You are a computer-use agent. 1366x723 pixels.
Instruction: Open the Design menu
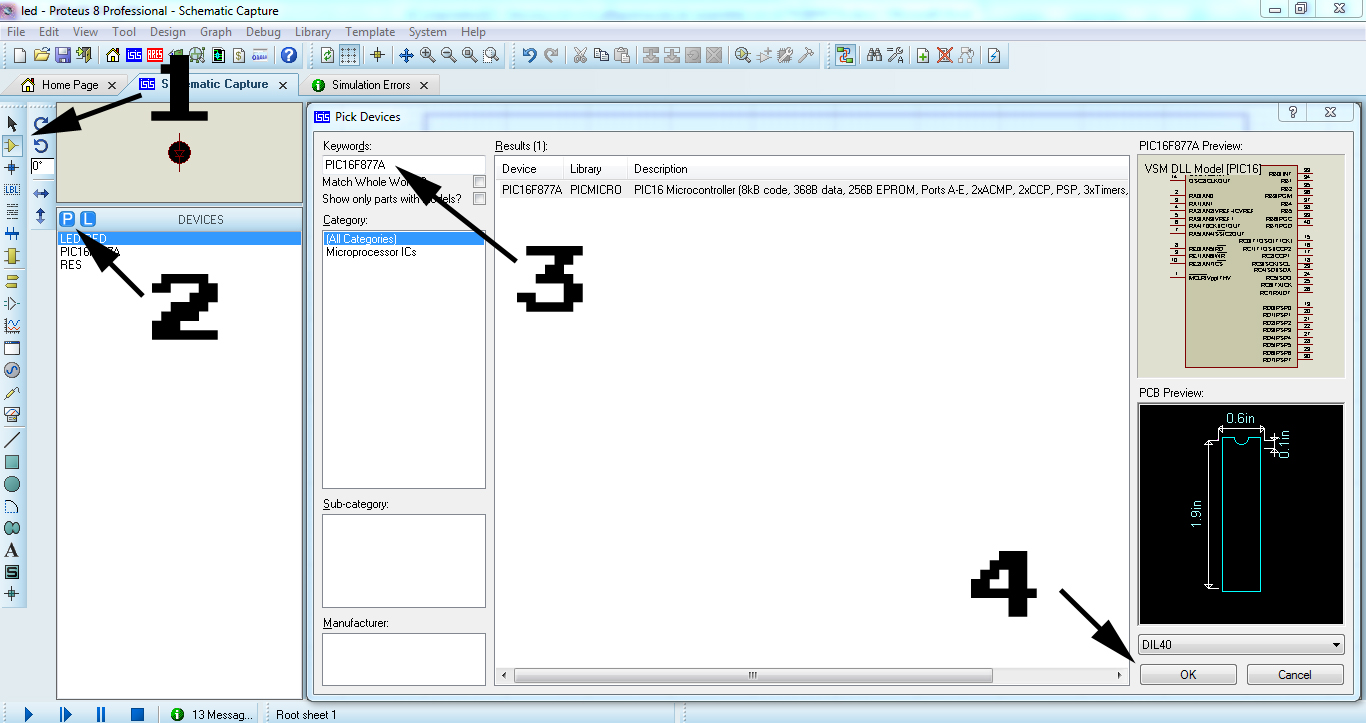168,32
